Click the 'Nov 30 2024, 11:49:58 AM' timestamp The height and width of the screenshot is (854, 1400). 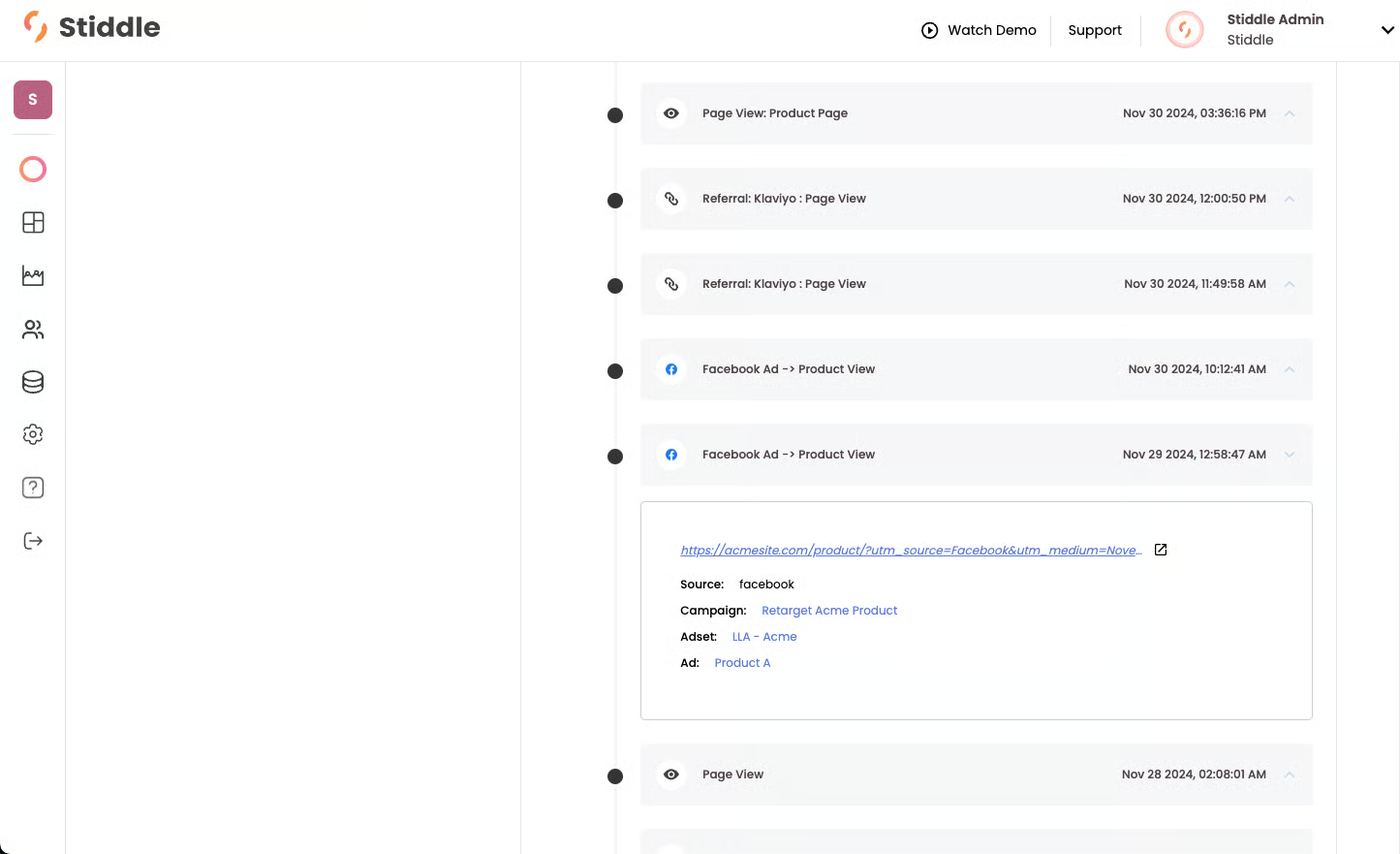1195,284
